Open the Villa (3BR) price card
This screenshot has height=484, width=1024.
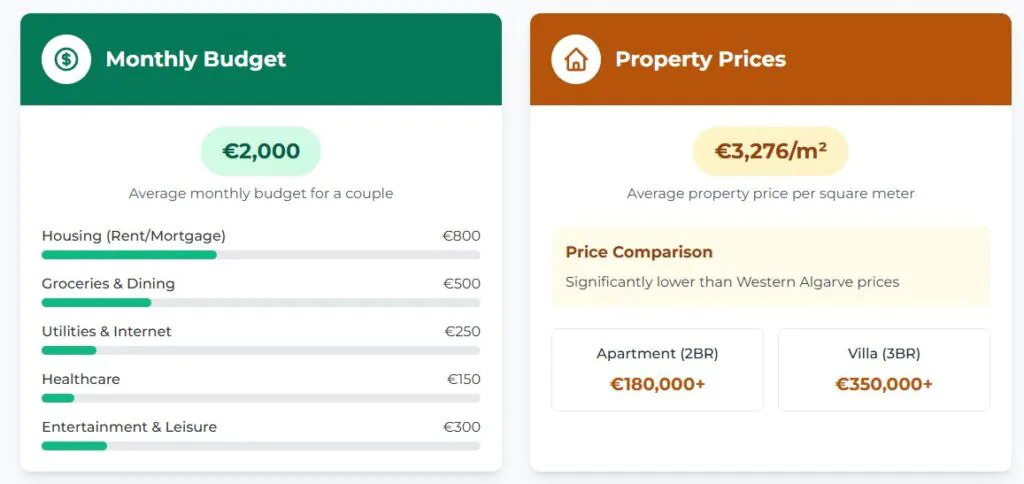click(884, 370)
